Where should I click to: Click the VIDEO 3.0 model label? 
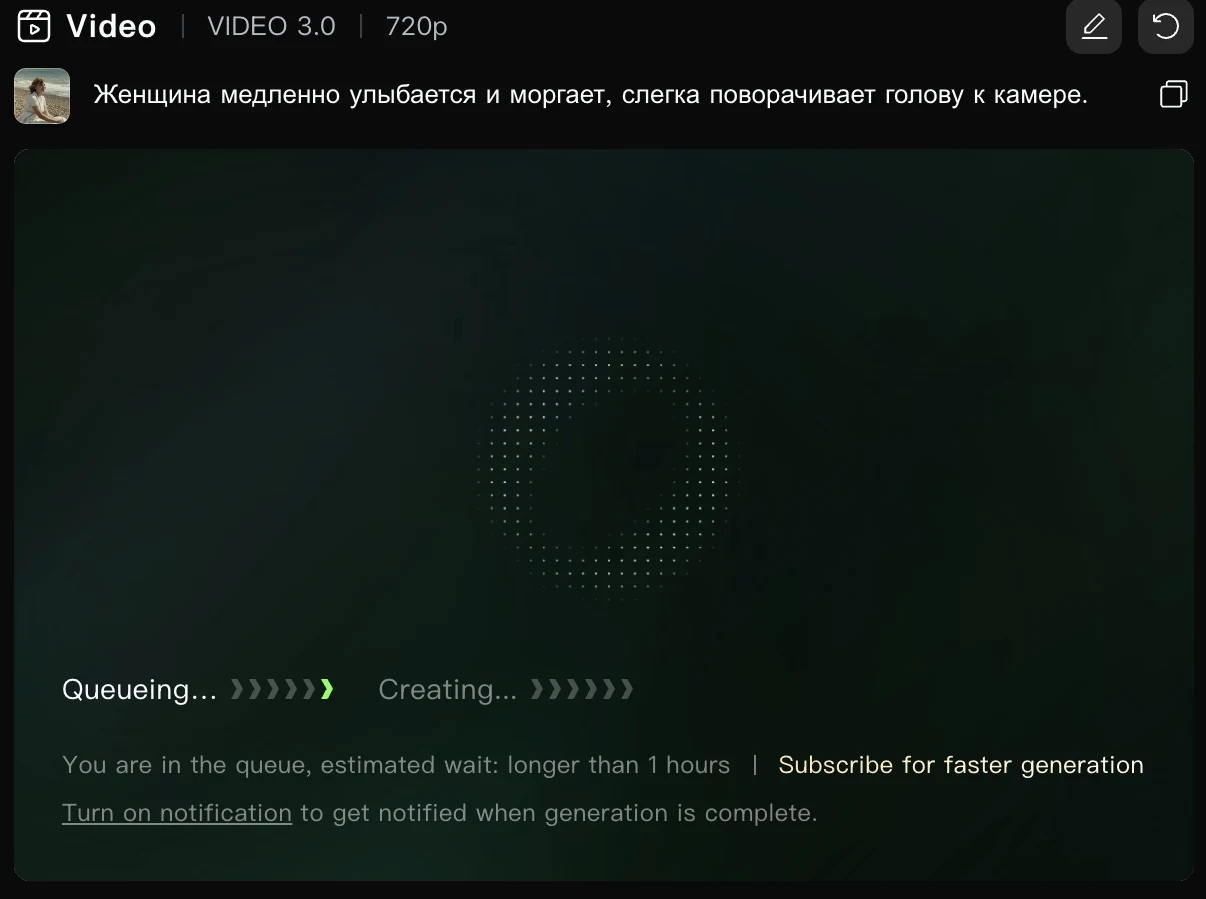271,27
